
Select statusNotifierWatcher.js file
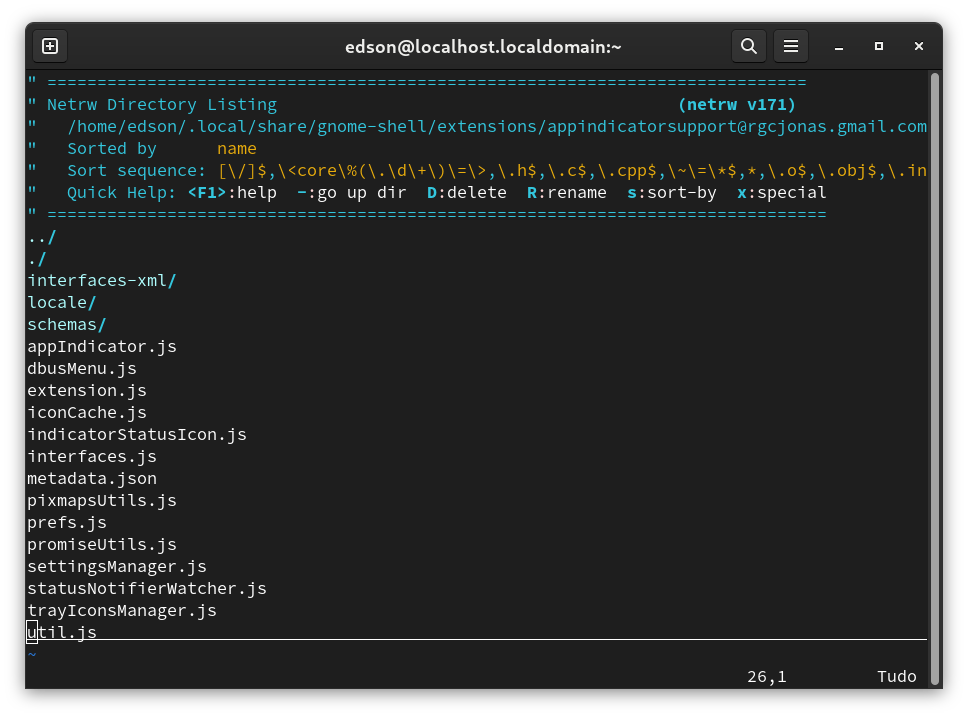(x=147, y=589)
